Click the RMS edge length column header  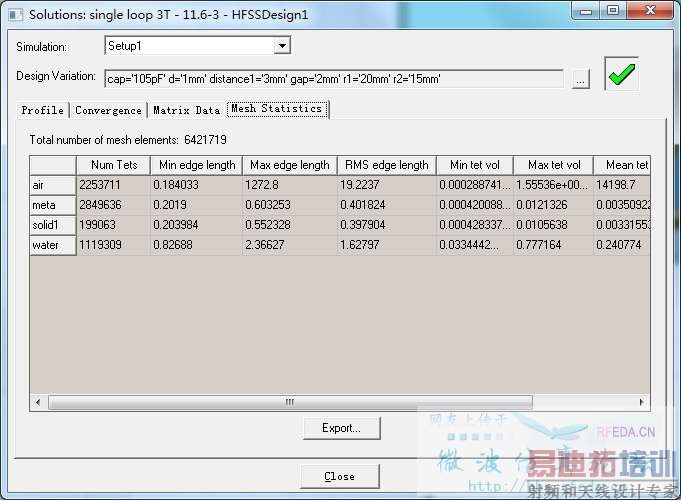[x=387, y=165]
